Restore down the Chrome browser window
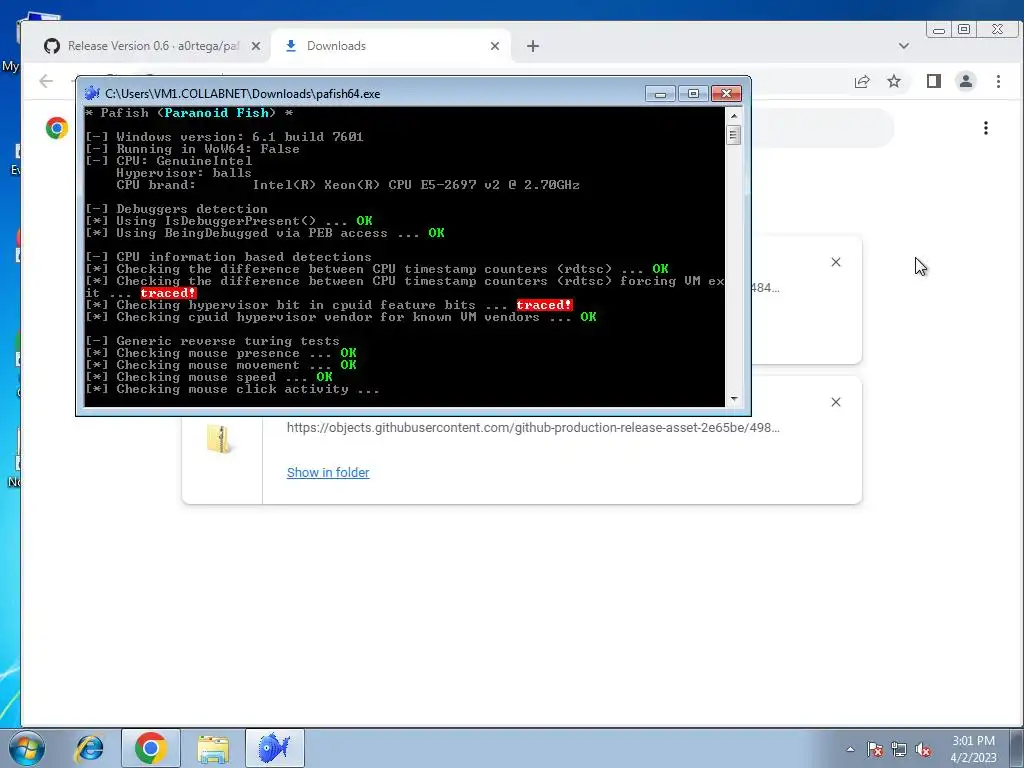Image resolution: width=1024 pixels, height=768 pixels. (964, 29)
